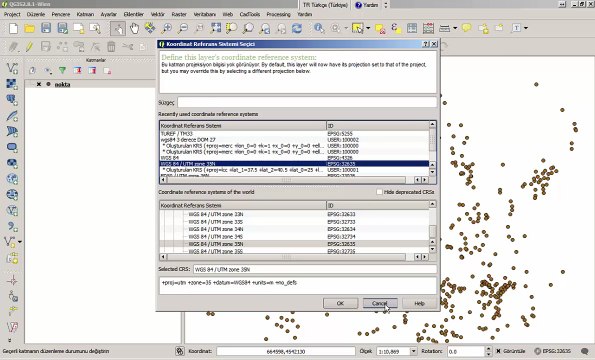Toggle the Hide deprecated CRSs checkbox

click(x=379, y=192)
